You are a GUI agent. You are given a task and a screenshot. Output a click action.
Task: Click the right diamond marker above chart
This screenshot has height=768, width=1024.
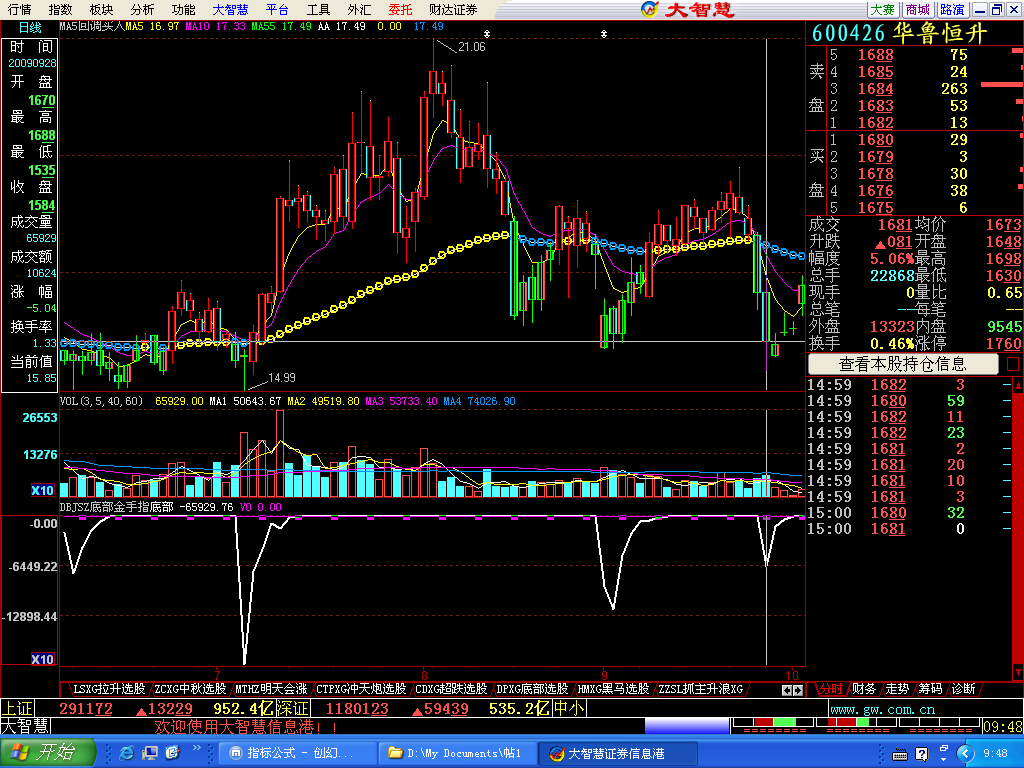coord(604,34)
